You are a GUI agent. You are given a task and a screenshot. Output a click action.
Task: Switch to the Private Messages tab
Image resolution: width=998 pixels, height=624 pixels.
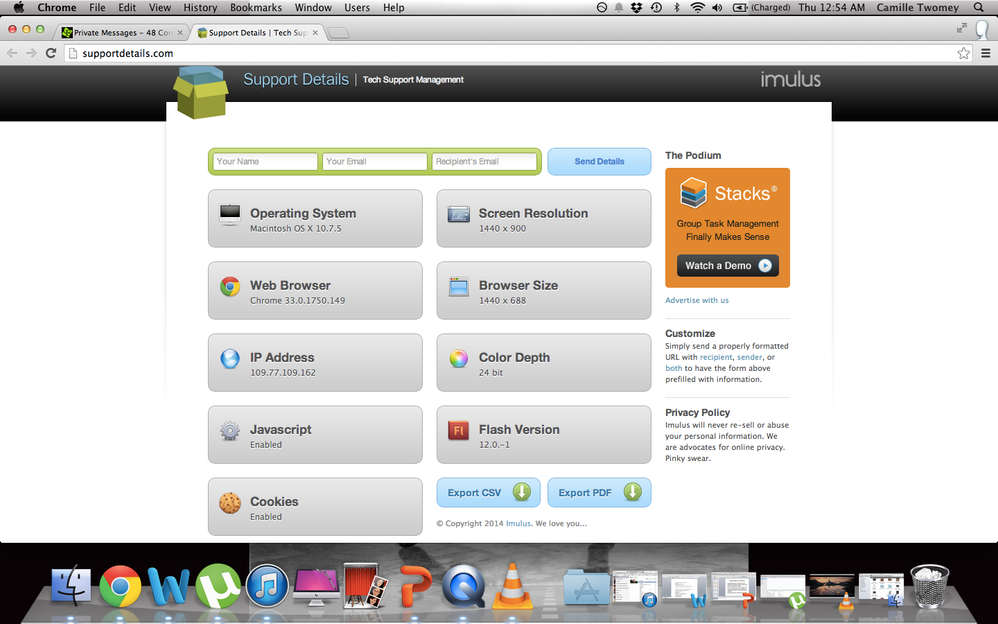(x=120, y=31)
